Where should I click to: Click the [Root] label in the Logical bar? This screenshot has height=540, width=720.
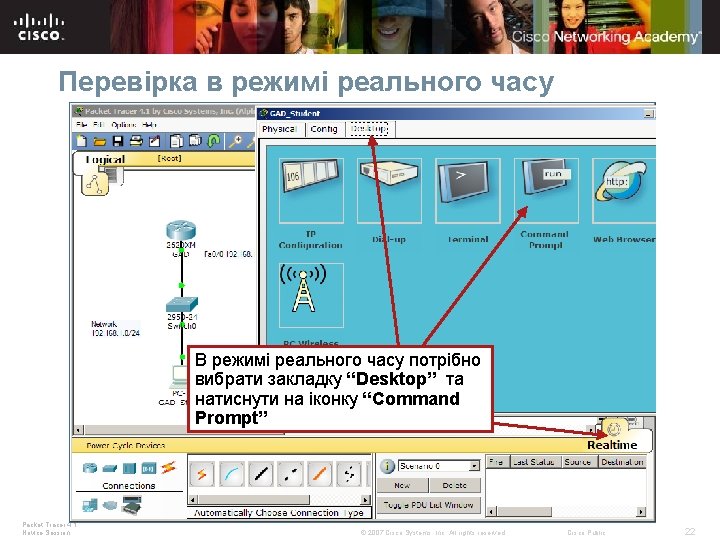pos(169,158)
